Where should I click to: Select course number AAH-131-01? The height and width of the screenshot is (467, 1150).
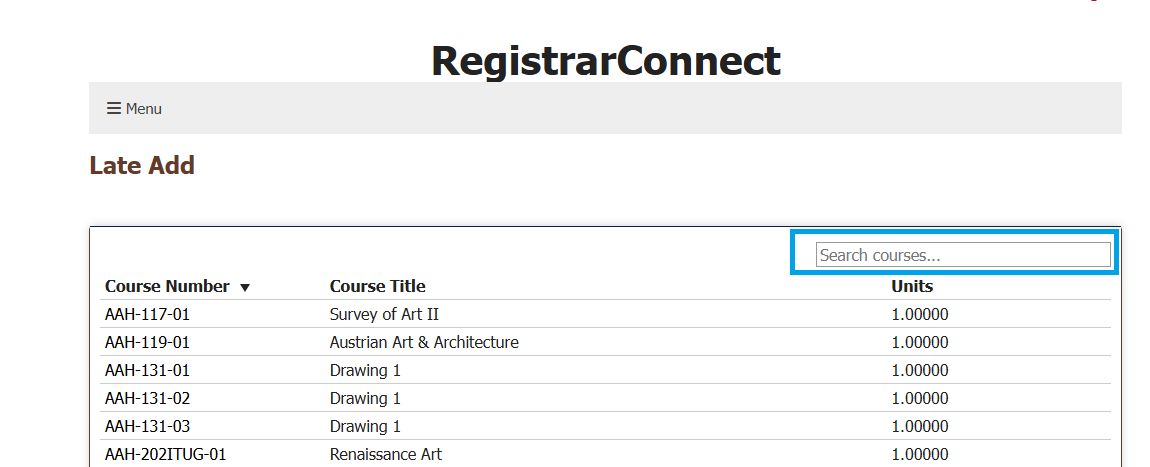[x=147, y=370]
